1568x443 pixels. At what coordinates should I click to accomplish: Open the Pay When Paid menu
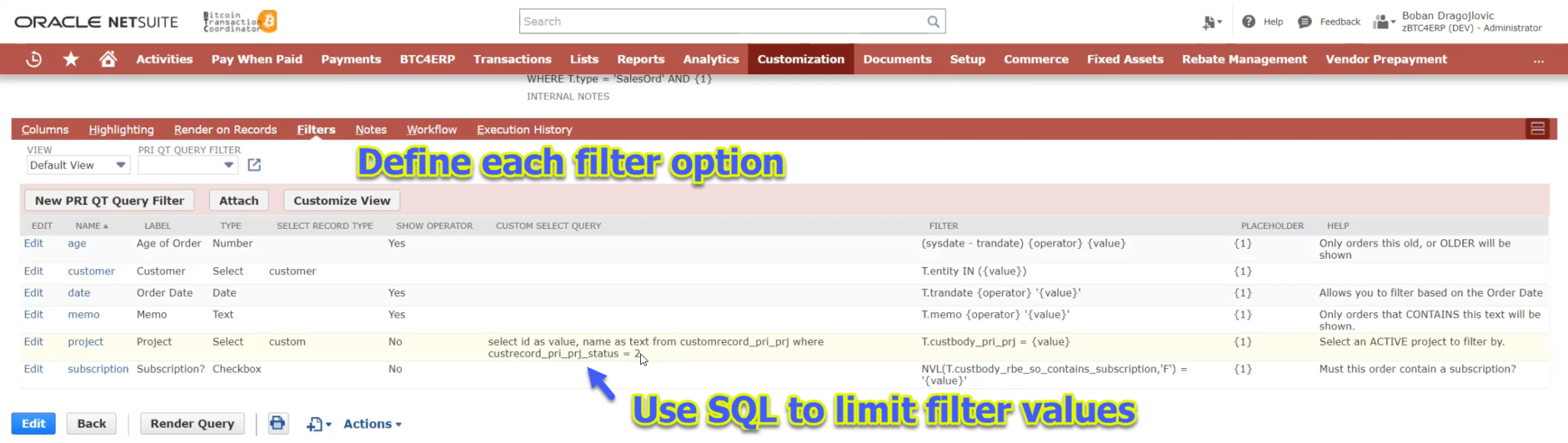257,59
